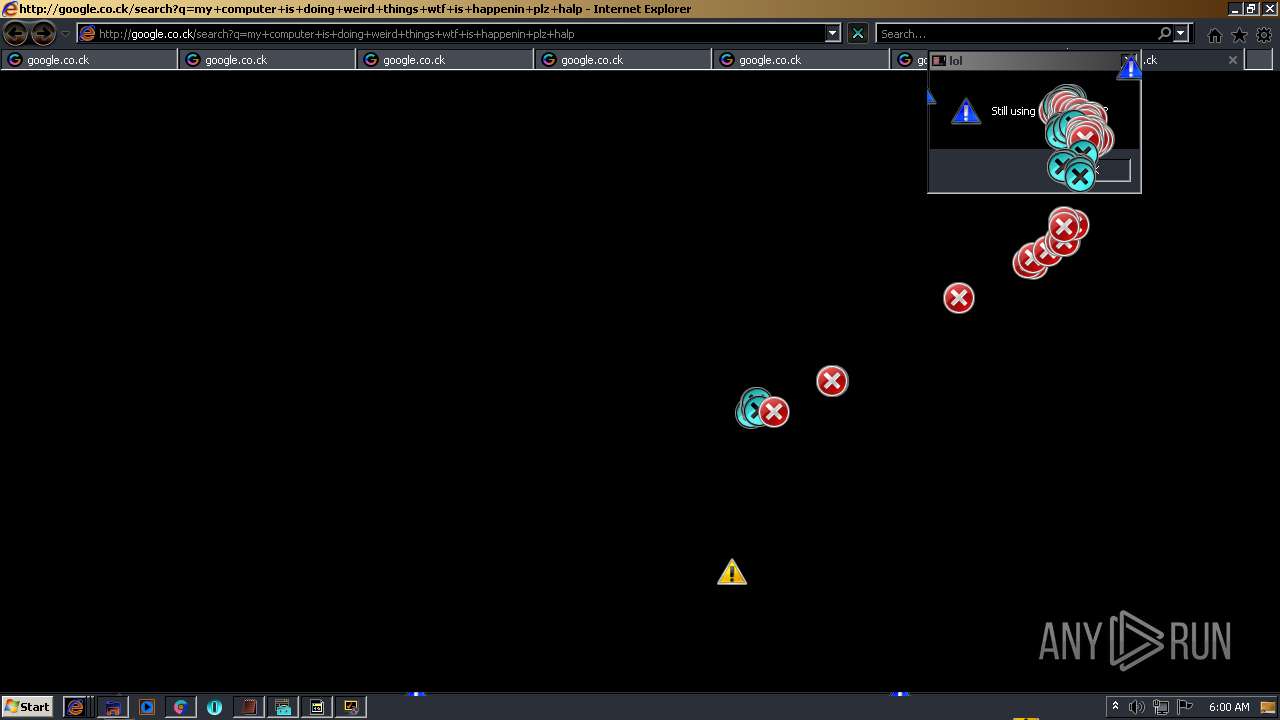Click the yellow warning triangle icon
Screen dimensions: 1280x720
pyautogui.click(x=732, y=572)
